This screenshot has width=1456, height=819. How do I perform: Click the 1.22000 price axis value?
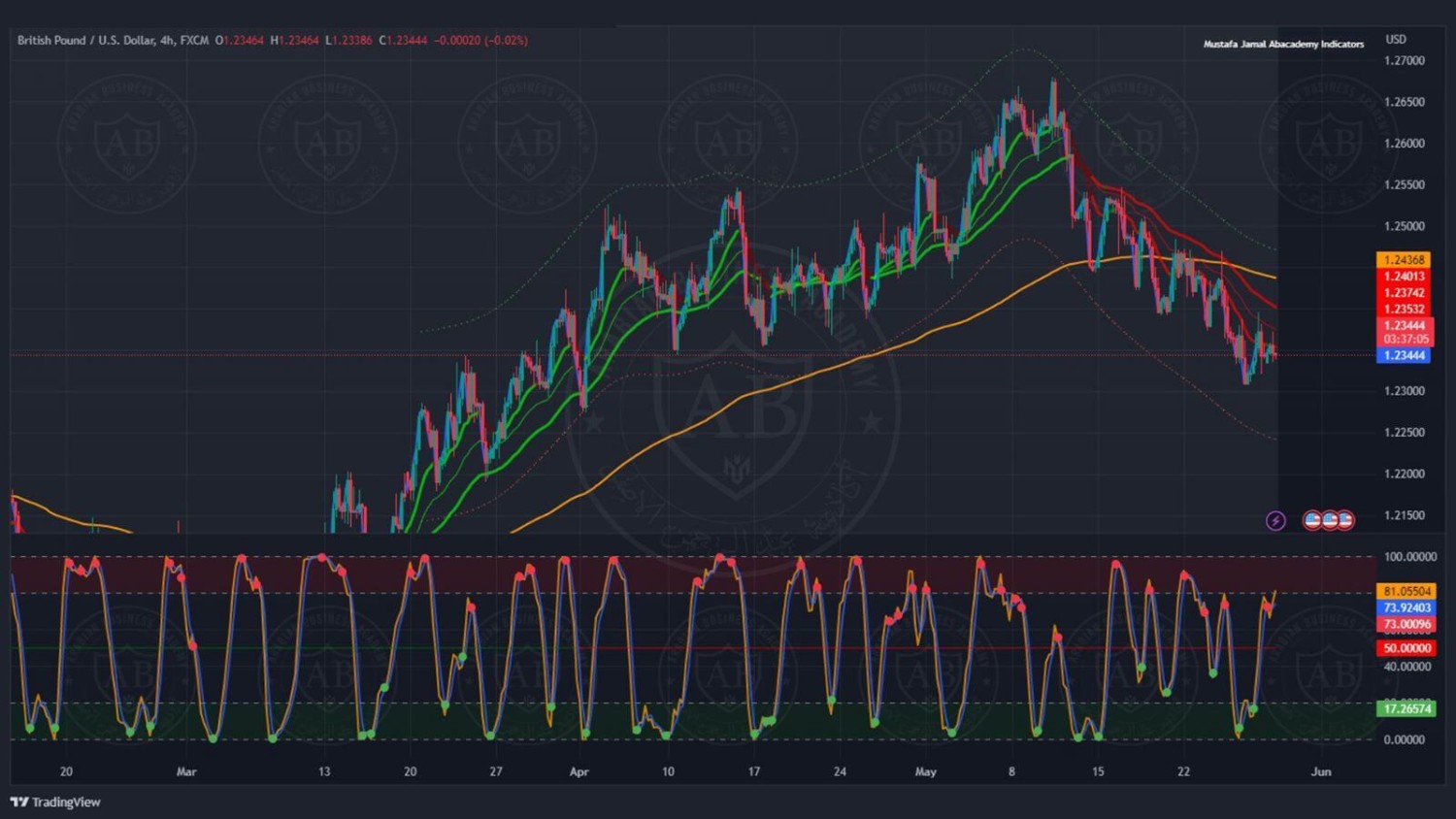coord(1405,474)
